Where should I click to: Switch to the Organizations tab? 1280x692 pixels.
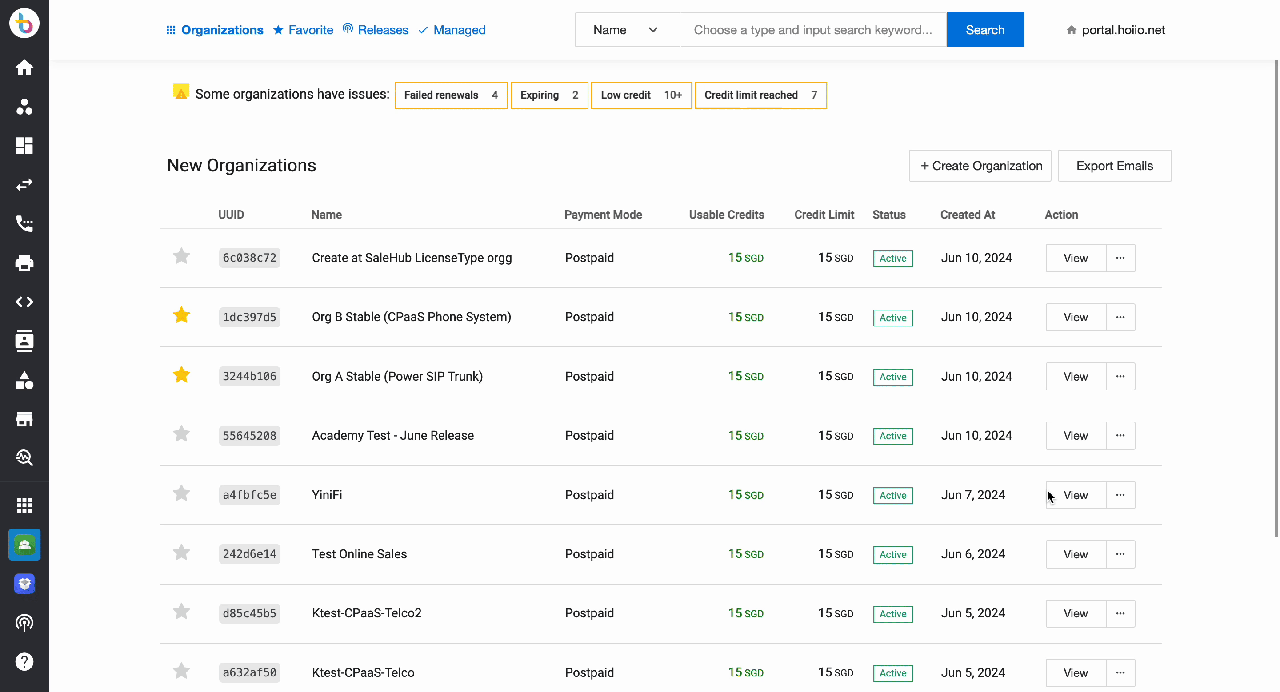click(215, 30)
